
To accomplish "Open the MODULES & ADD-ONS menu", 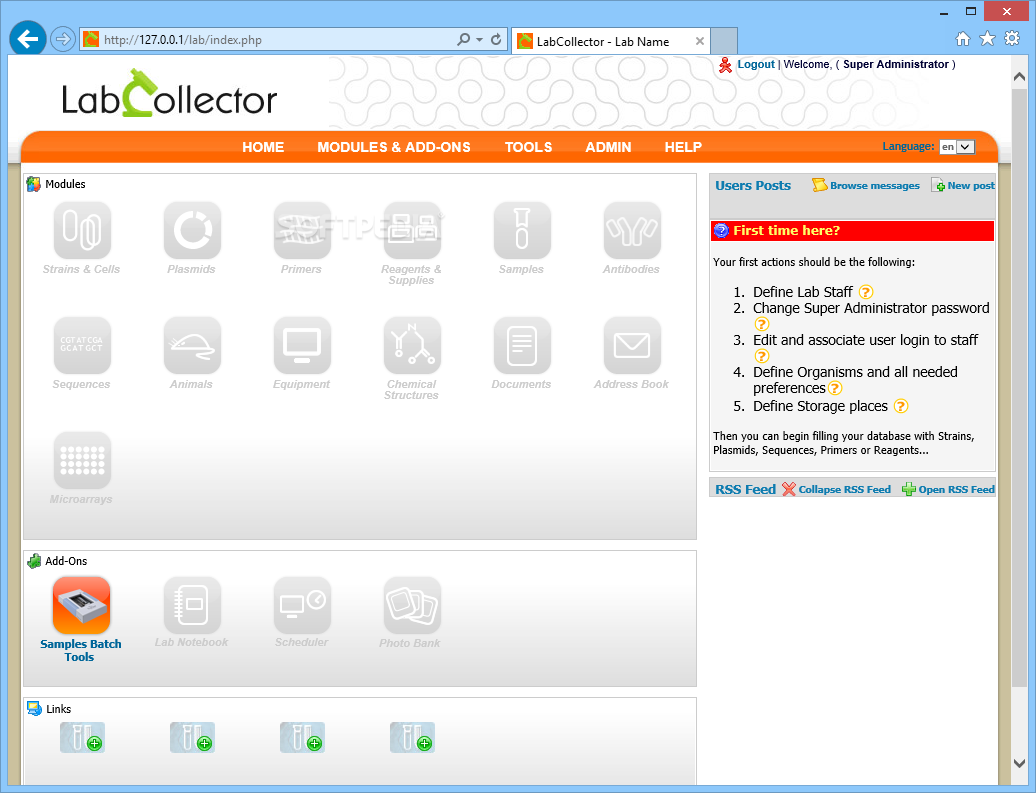I will tap(394, 147).
